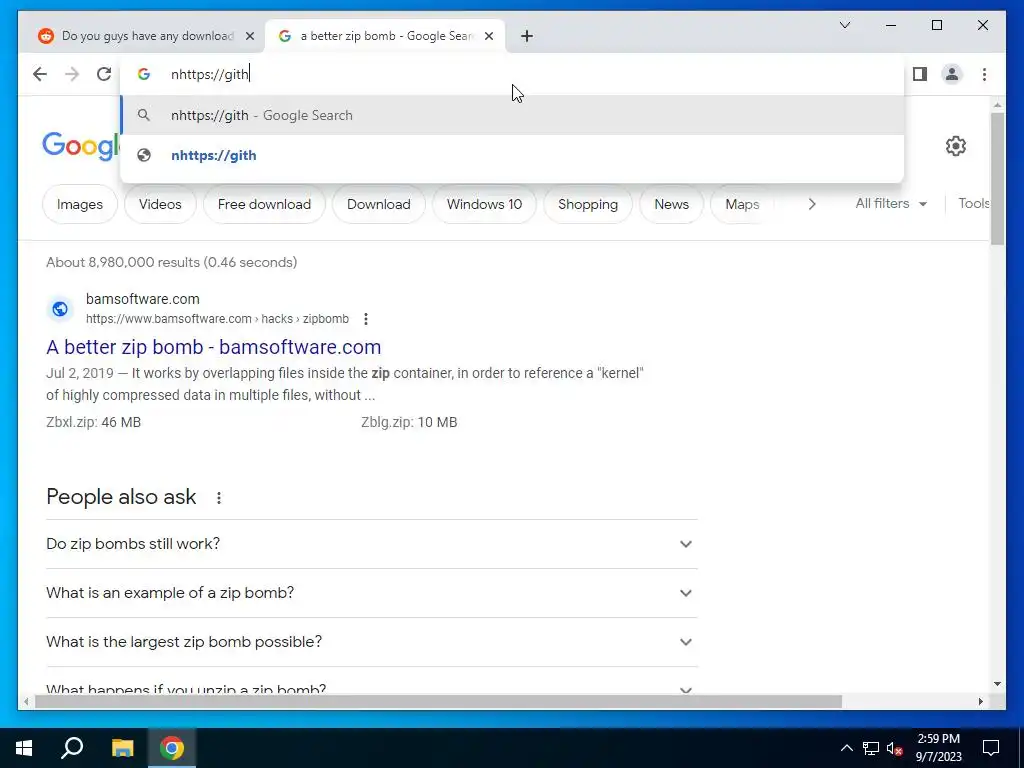Click the scroll down arrow

click(x=997, y=684)
